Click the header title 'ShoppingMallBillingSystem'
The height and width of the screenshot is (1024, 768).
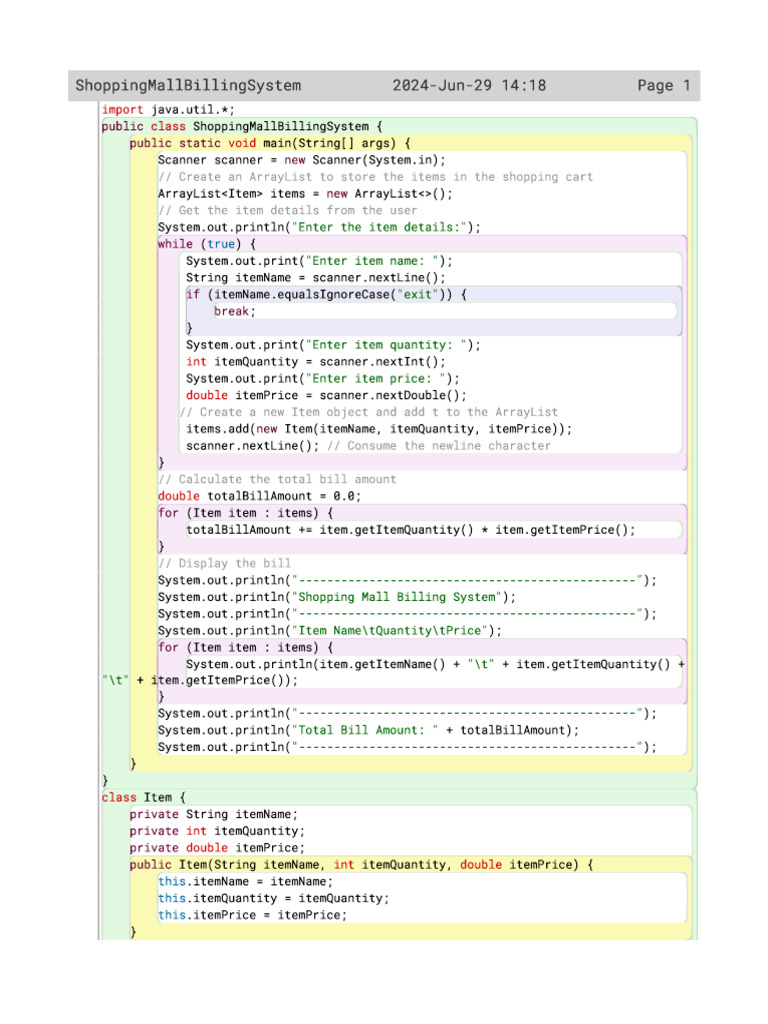188,86
